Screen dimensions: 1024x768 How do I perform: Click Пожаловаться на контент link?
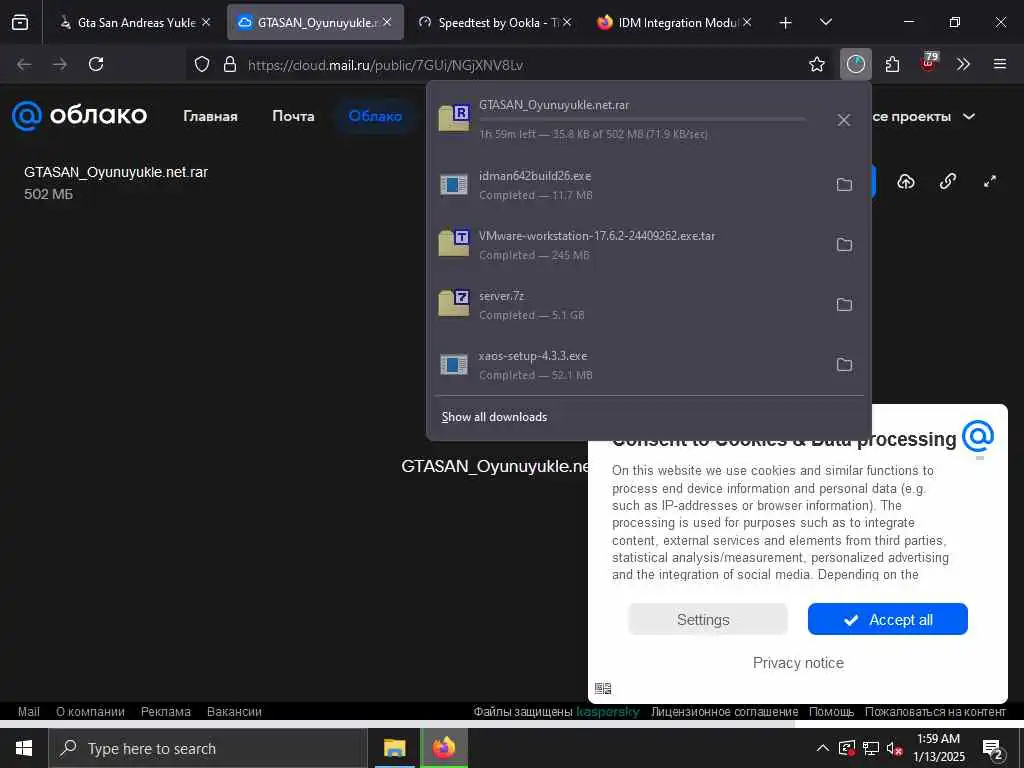(x=935, y=712)
